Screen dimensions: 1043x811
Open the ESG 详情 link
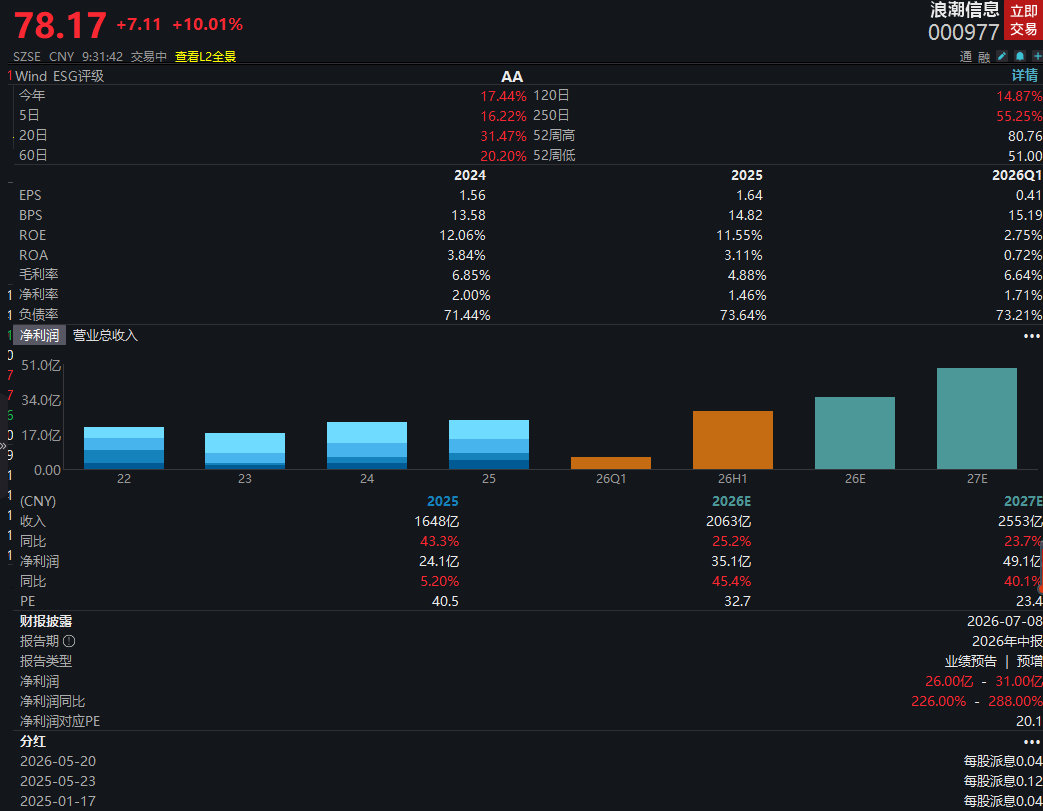click(1025, 76)
